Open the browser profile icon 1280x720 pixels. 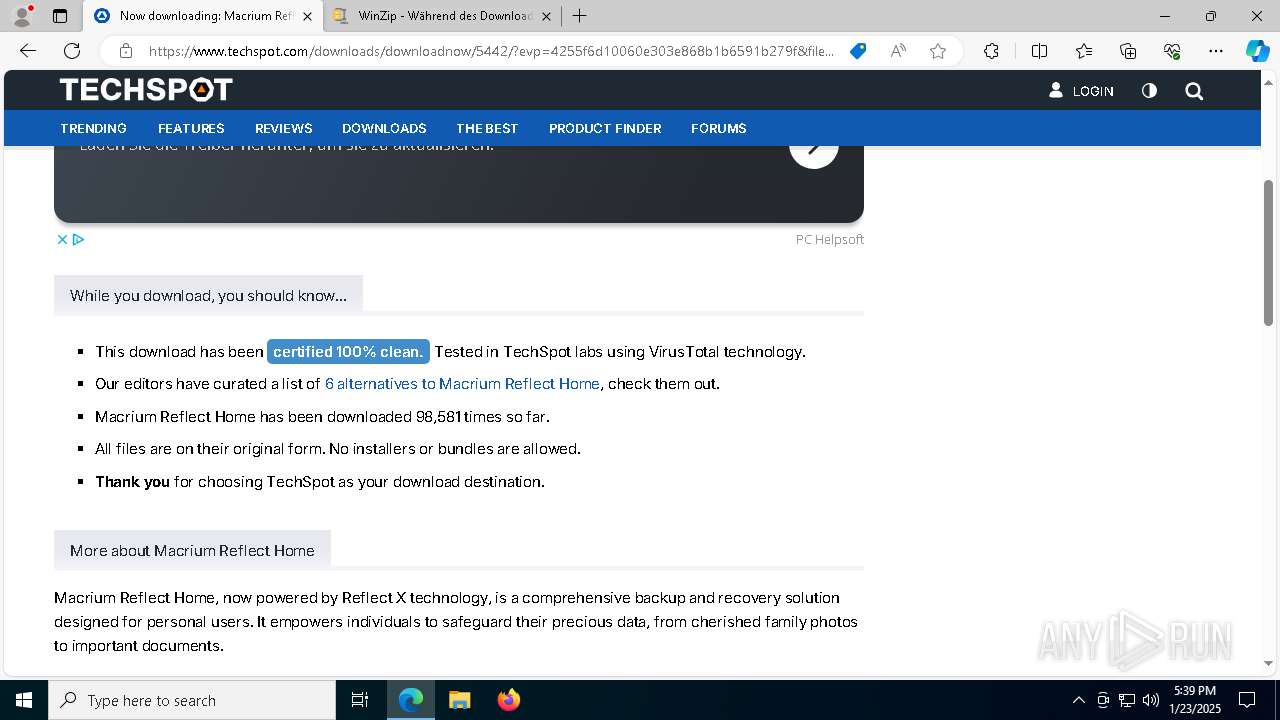pyautogui.click(x=22, y=16)
